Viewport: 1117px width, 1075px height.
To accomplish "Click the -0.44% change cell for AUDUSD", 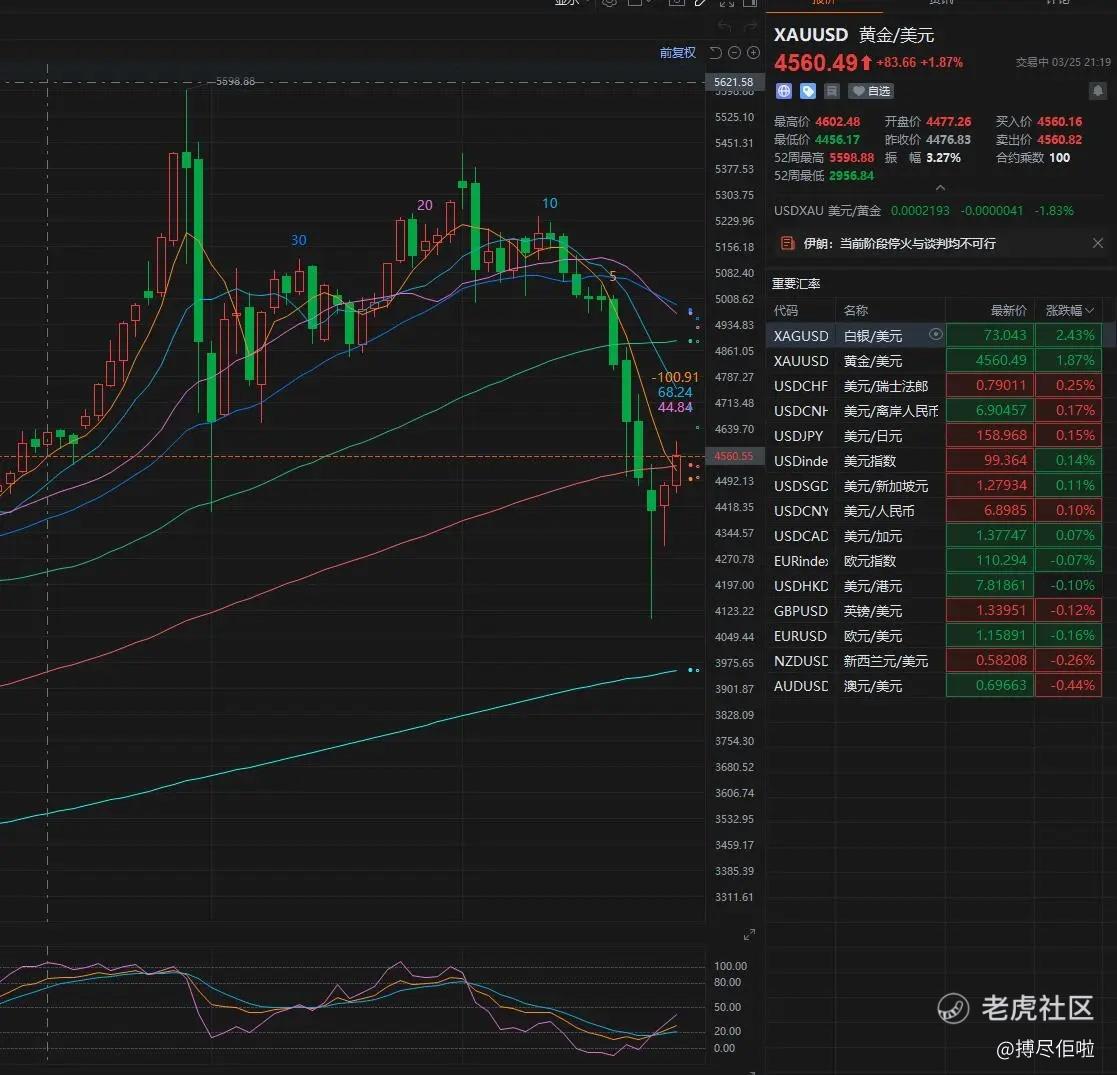I will coord(1069,685).
